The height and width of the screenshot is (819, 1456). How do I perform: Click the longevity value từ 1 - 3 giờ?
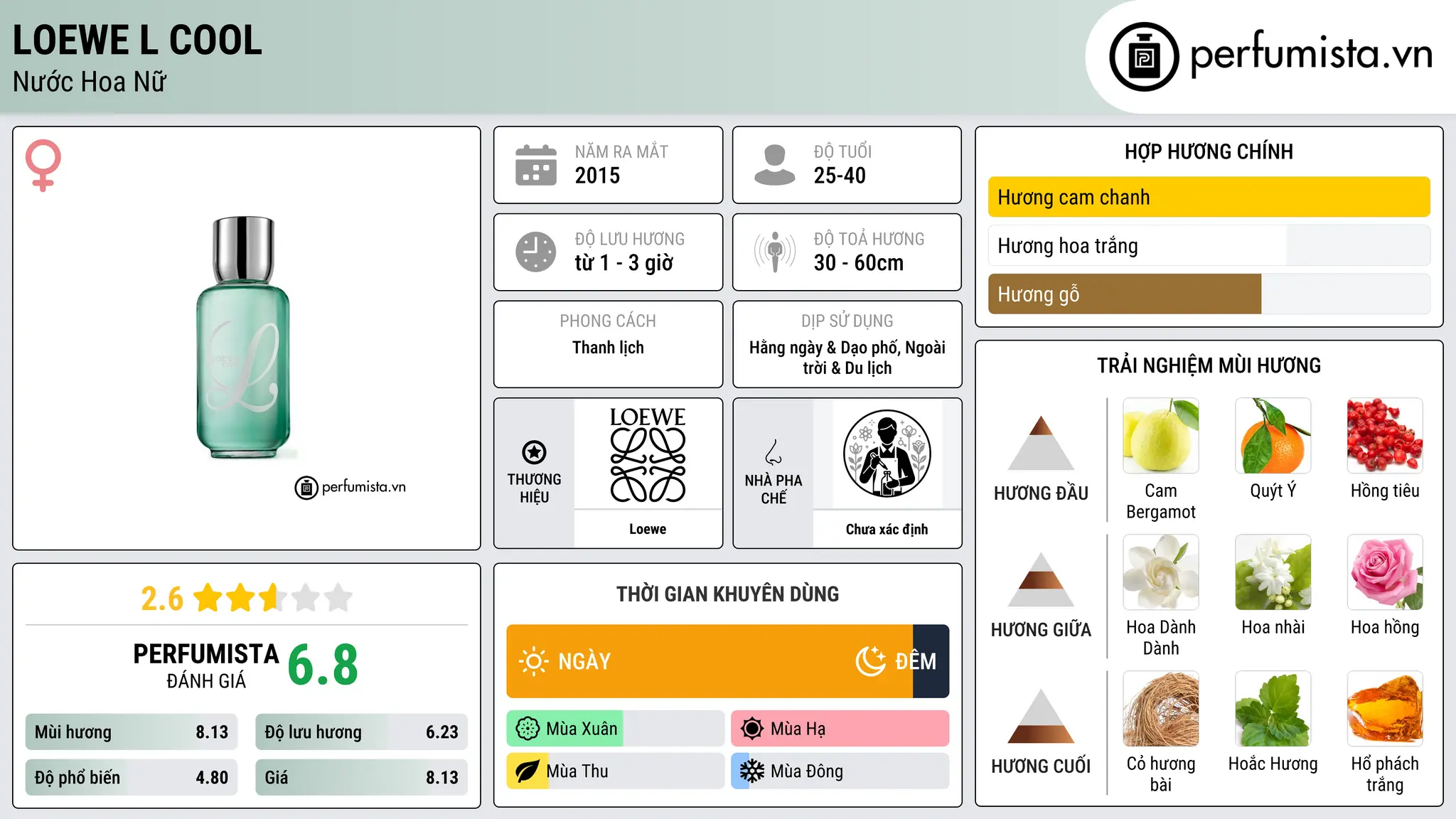click(624, 263)
